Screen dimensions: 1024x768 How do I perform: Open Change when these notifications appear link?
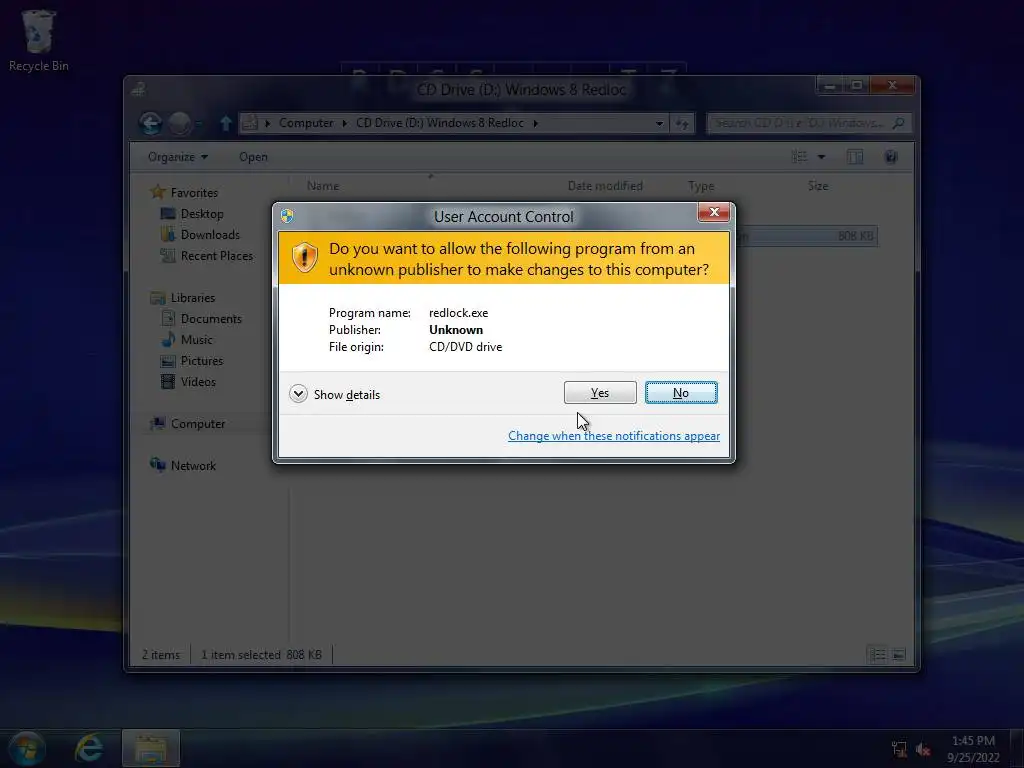614,436
